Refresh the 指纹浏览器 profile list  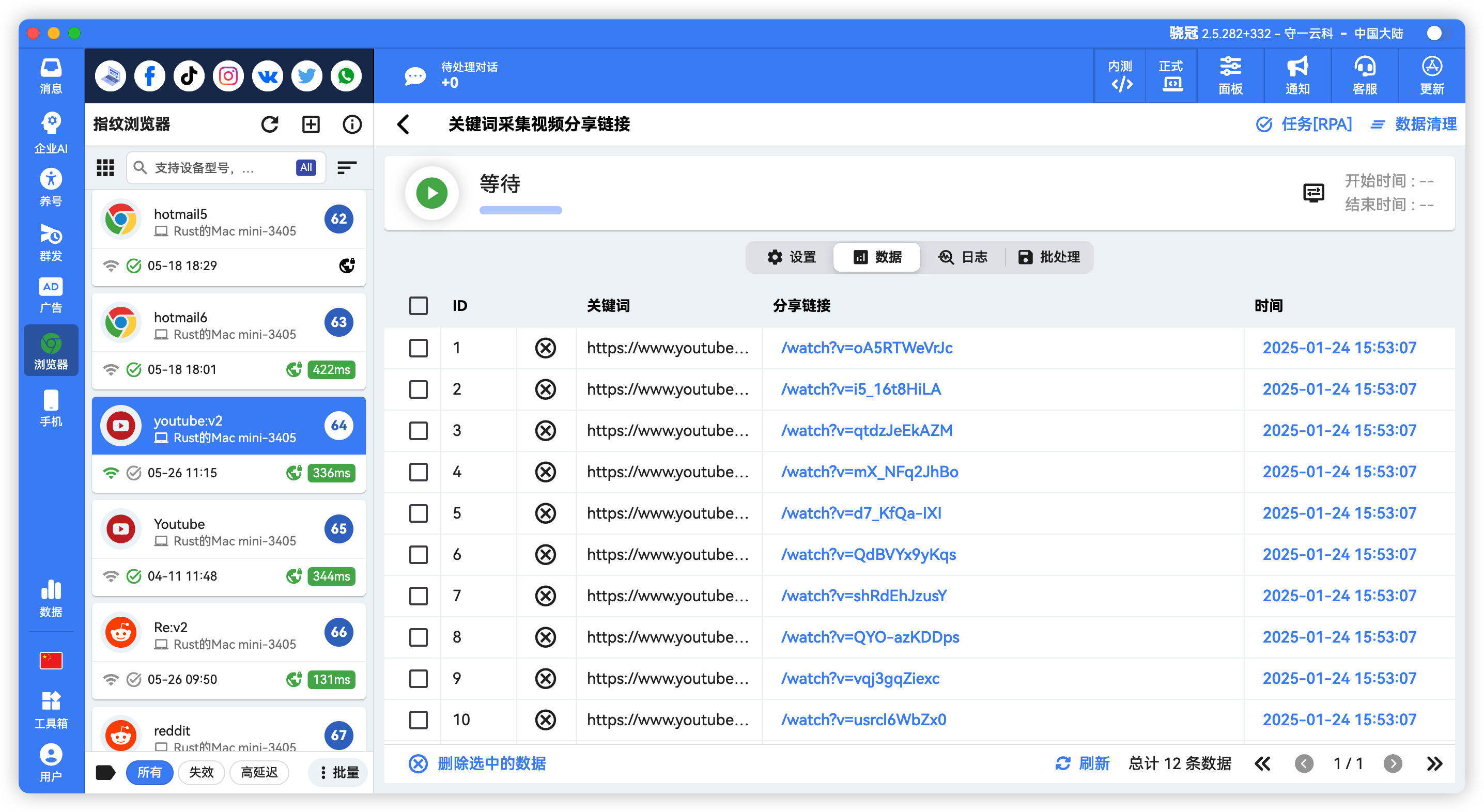270,124
